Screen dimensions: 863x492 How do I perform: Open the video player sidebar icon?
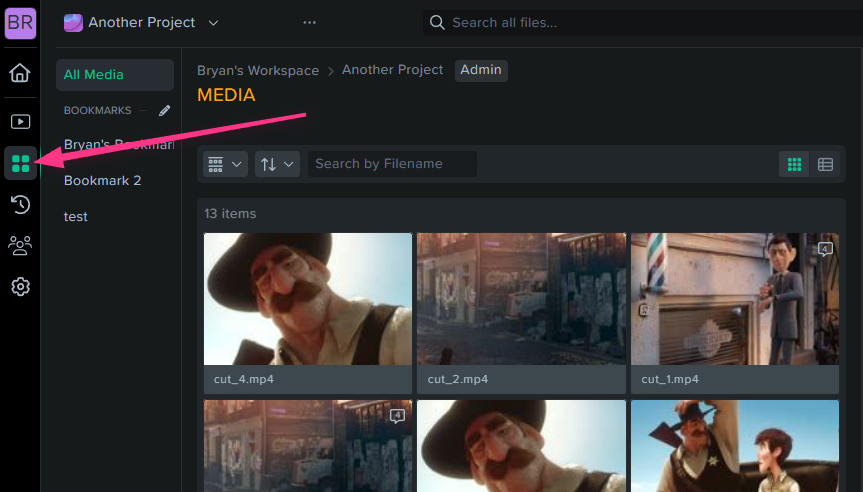[x=20, y=122]
